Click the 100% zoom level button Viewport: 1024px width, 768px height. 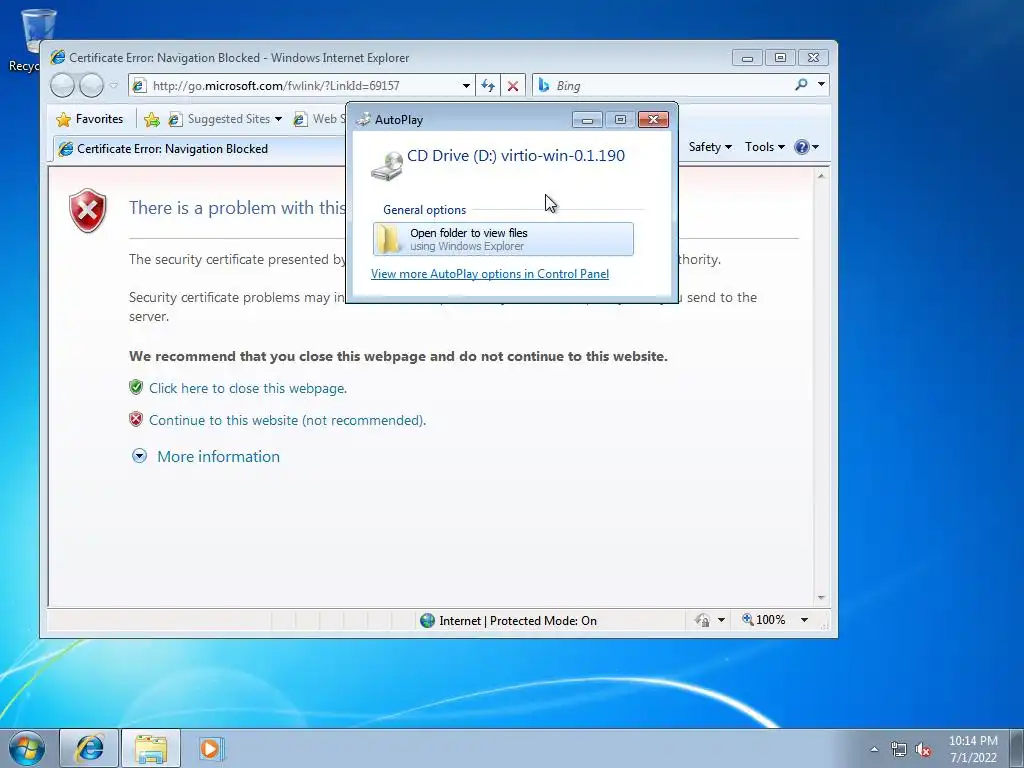point(763,620)
